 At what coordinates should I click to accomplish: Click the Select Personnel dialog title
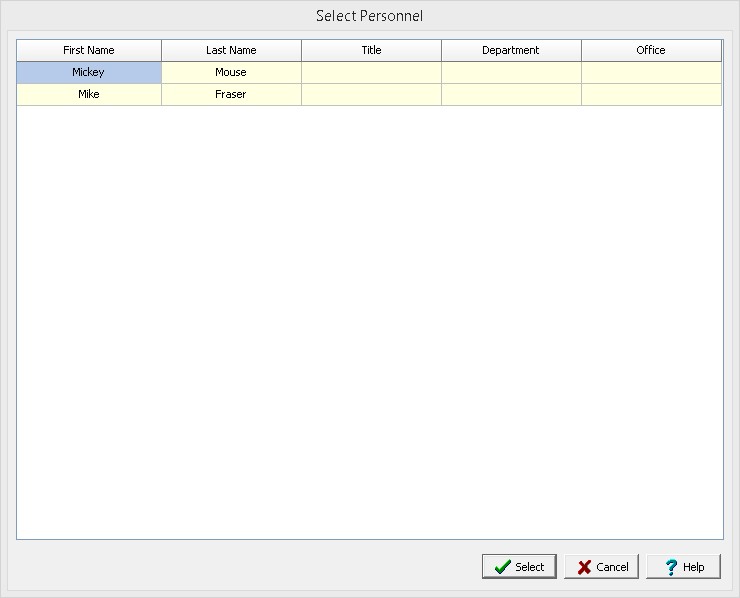(369, 16)
